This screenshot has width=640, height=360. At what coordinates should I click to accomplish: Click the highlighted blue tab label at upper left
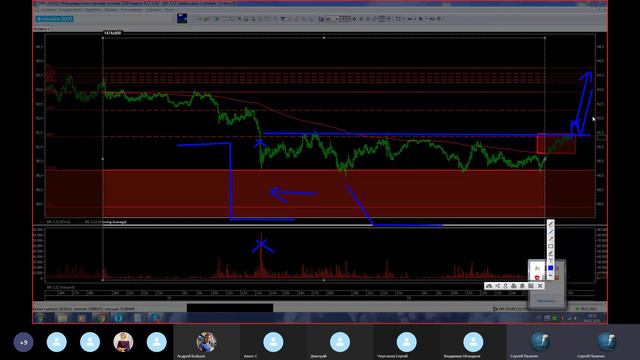click(54, 19)
